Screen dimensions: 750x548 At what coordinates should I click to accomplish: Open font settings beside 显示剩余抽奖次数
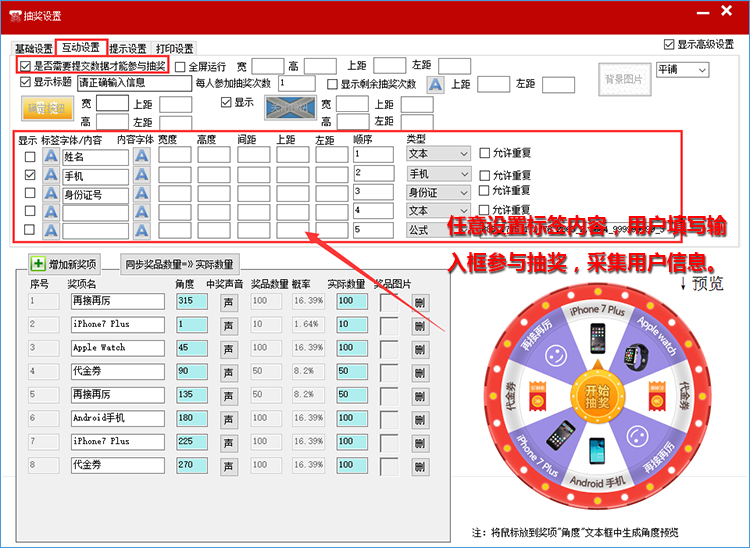click(x=435, y=85)
